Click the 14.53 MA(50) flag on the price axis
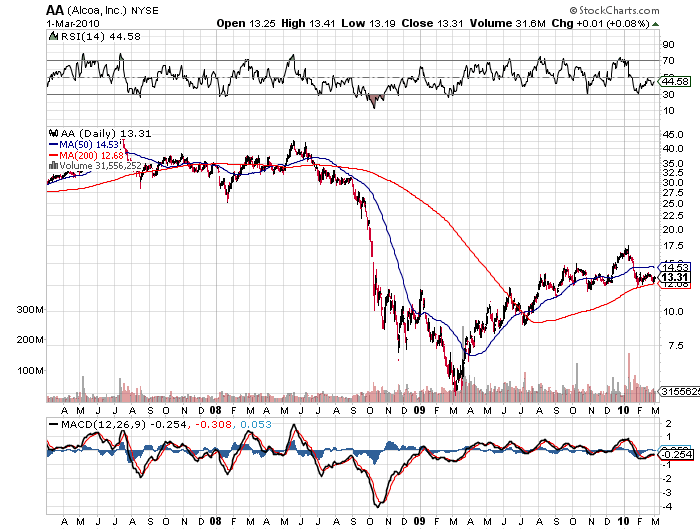Image resolution: width=700 pixels, height=530 pixels. click(x=675, y=267)
